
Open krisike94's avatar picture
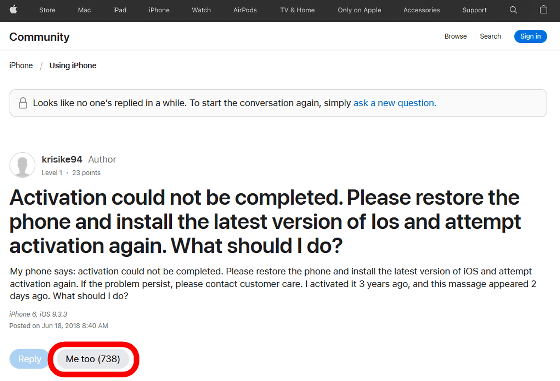[x=22, y=165]
